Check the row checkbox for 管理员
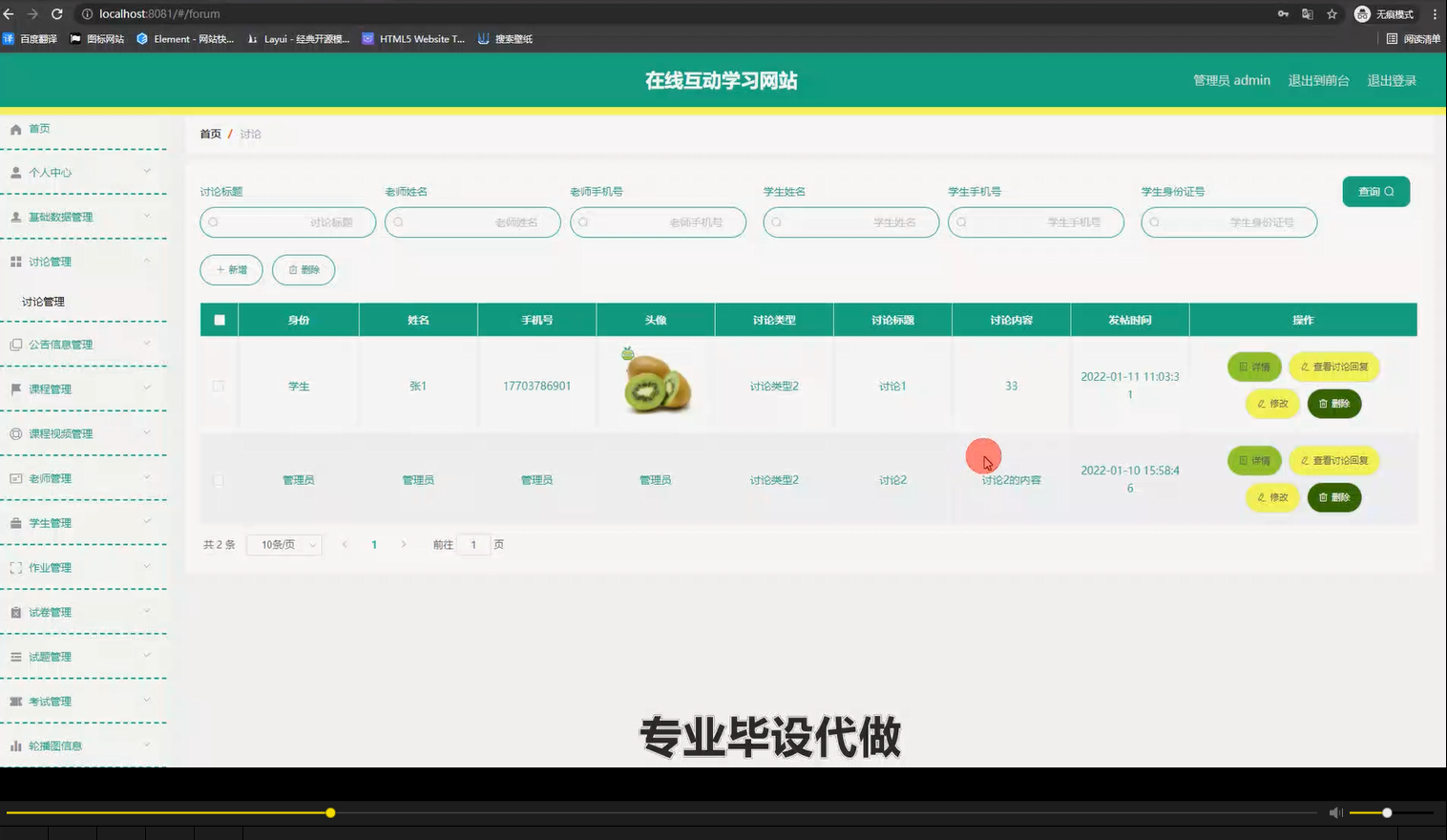 219,479
